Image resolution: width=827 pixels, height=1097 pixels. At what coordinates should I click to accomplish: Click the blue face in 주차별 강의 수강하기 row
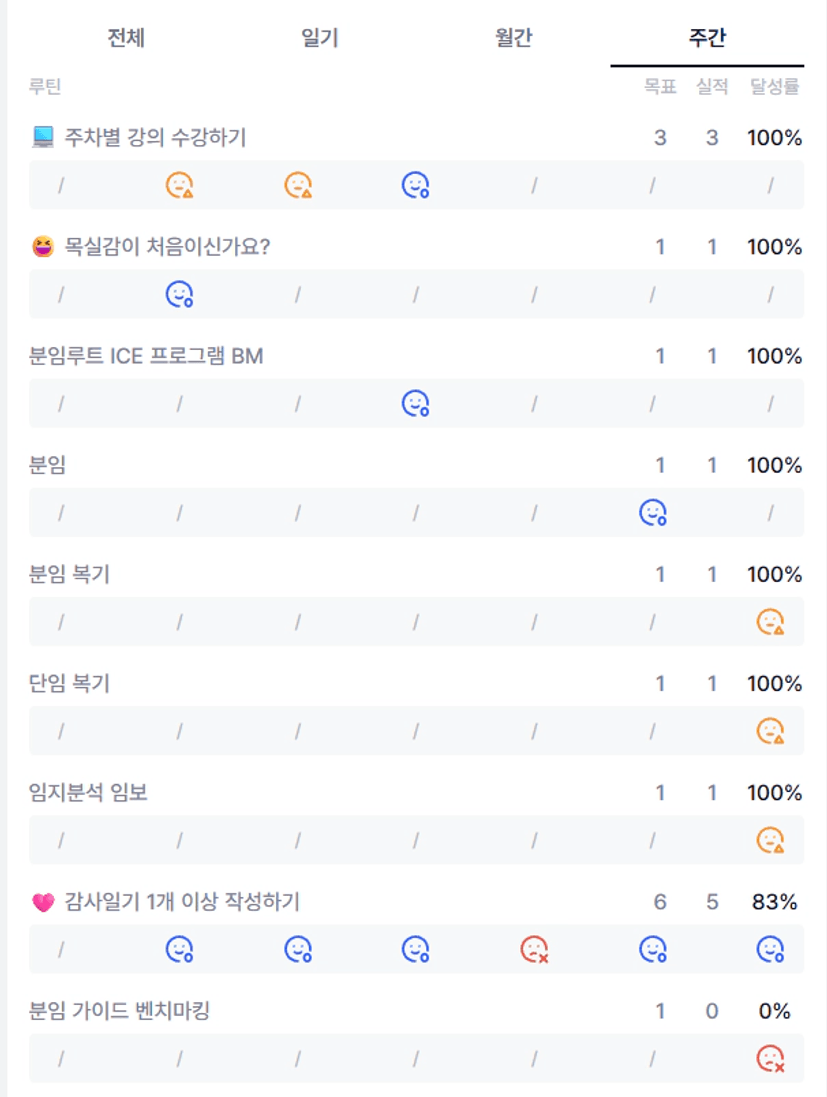(415, 185)
